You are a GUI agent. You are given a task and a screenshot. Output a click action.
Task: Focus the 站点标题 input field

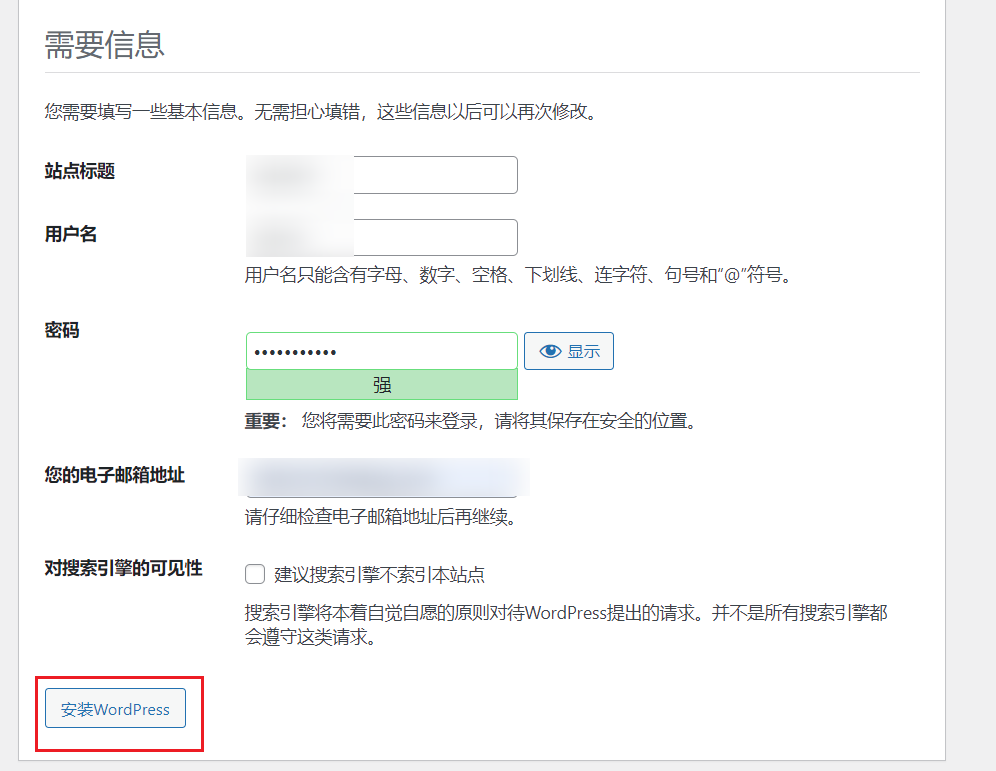[382, 175]
